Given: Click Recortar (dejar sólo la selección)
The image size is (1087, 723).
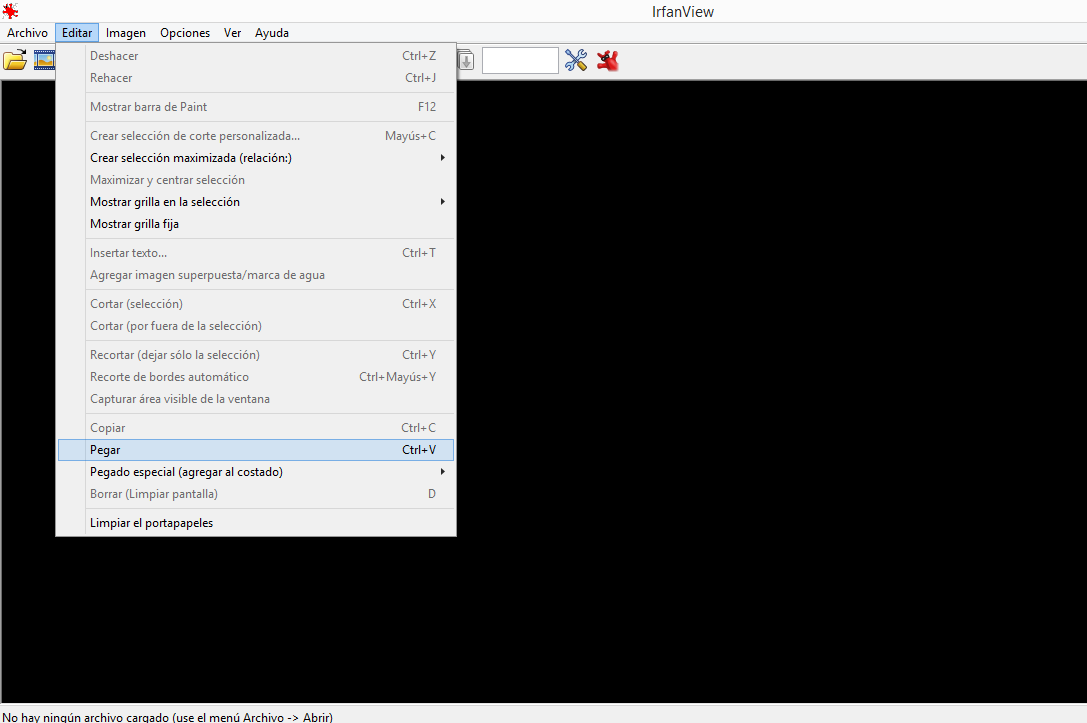Looking at the screenshot, I should tap(256, 355).
